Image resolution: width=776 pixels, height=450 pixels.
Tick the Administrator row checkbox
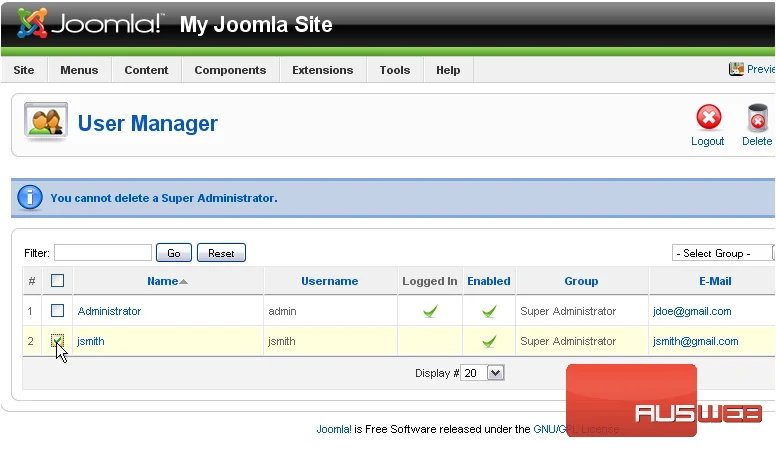point(57,311)
